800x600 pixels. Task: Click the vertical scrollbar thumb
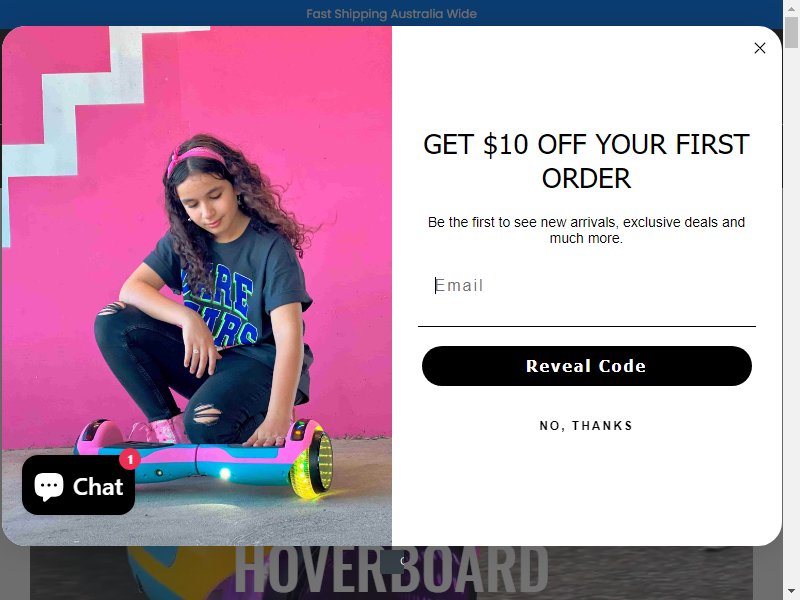click(x=791, y=32)
